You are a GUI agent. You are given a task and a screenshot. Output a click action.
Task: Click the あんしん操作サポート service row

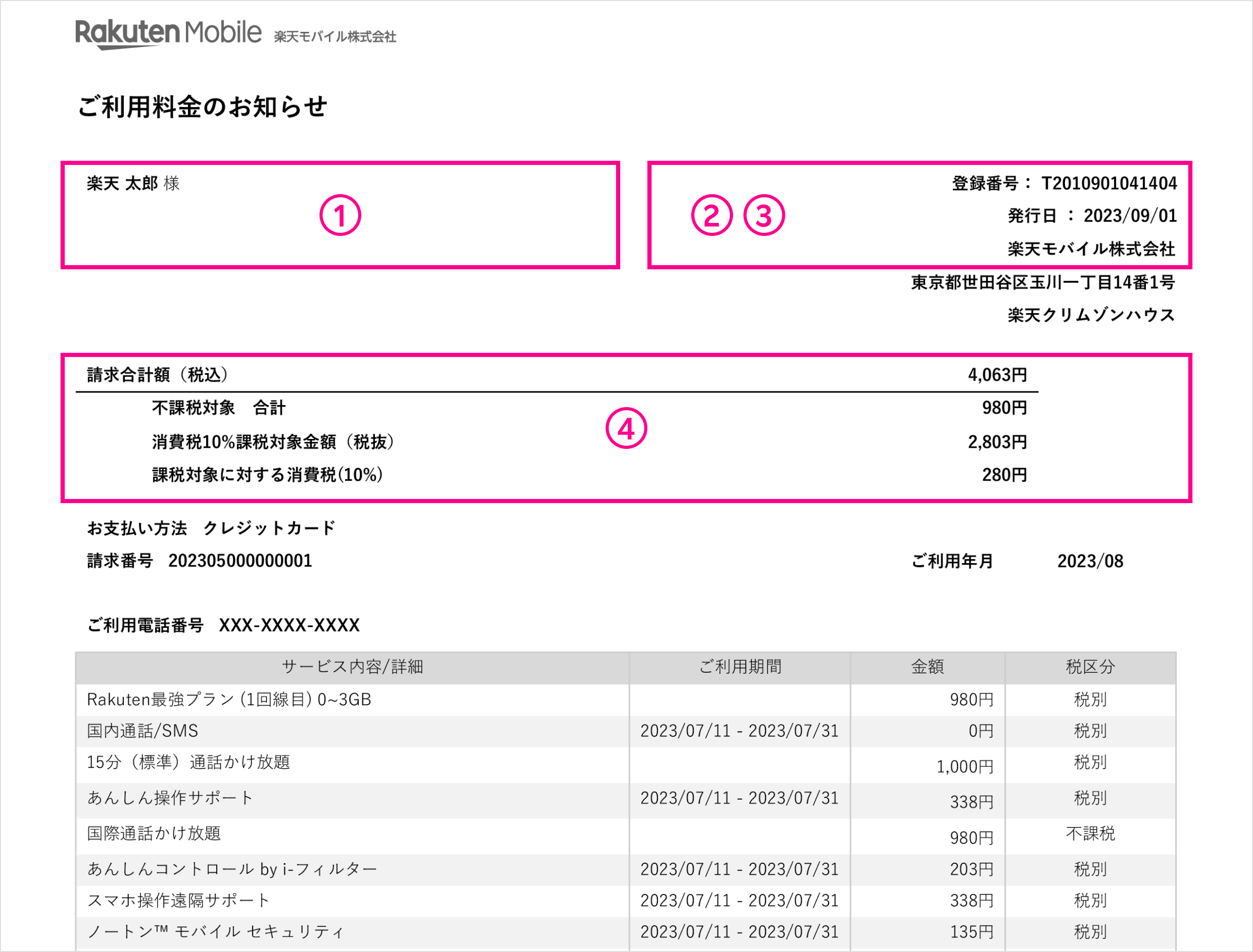(x=625, y=801)
